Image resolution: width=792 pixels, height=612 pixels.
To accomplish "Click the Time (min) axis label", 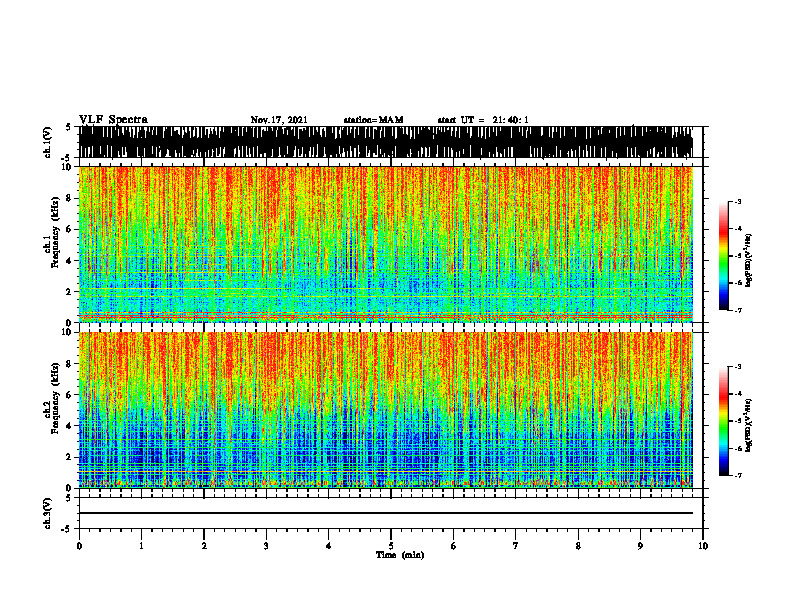I will [x=400, y=555].
